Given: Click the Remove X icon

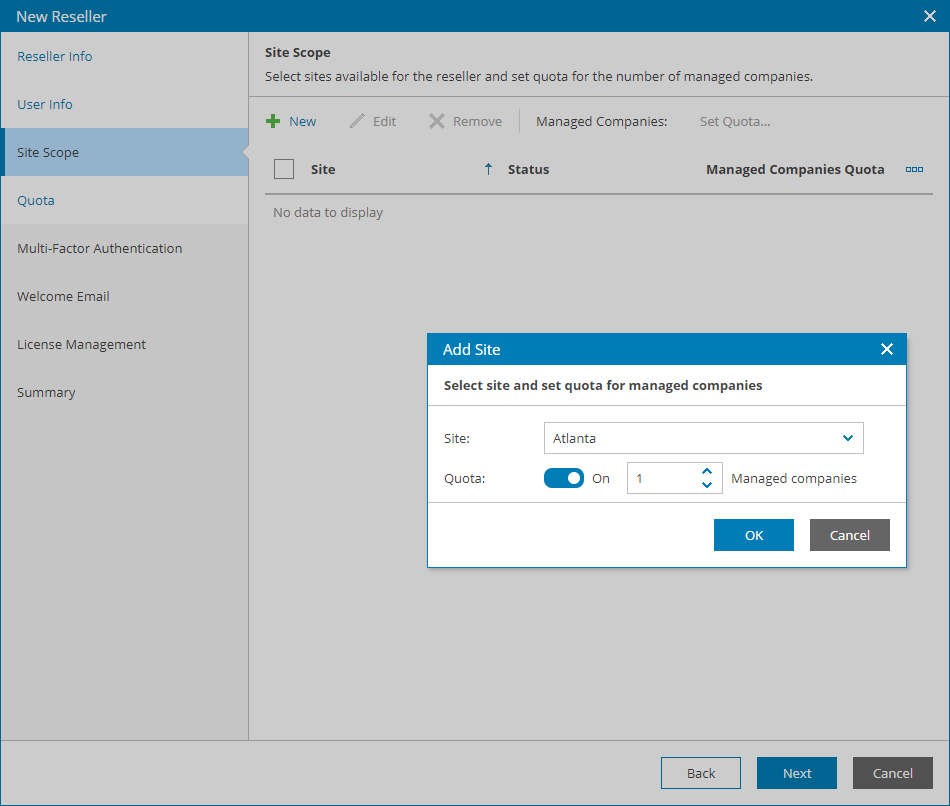Looking at the screenshot, I should 437,121.
